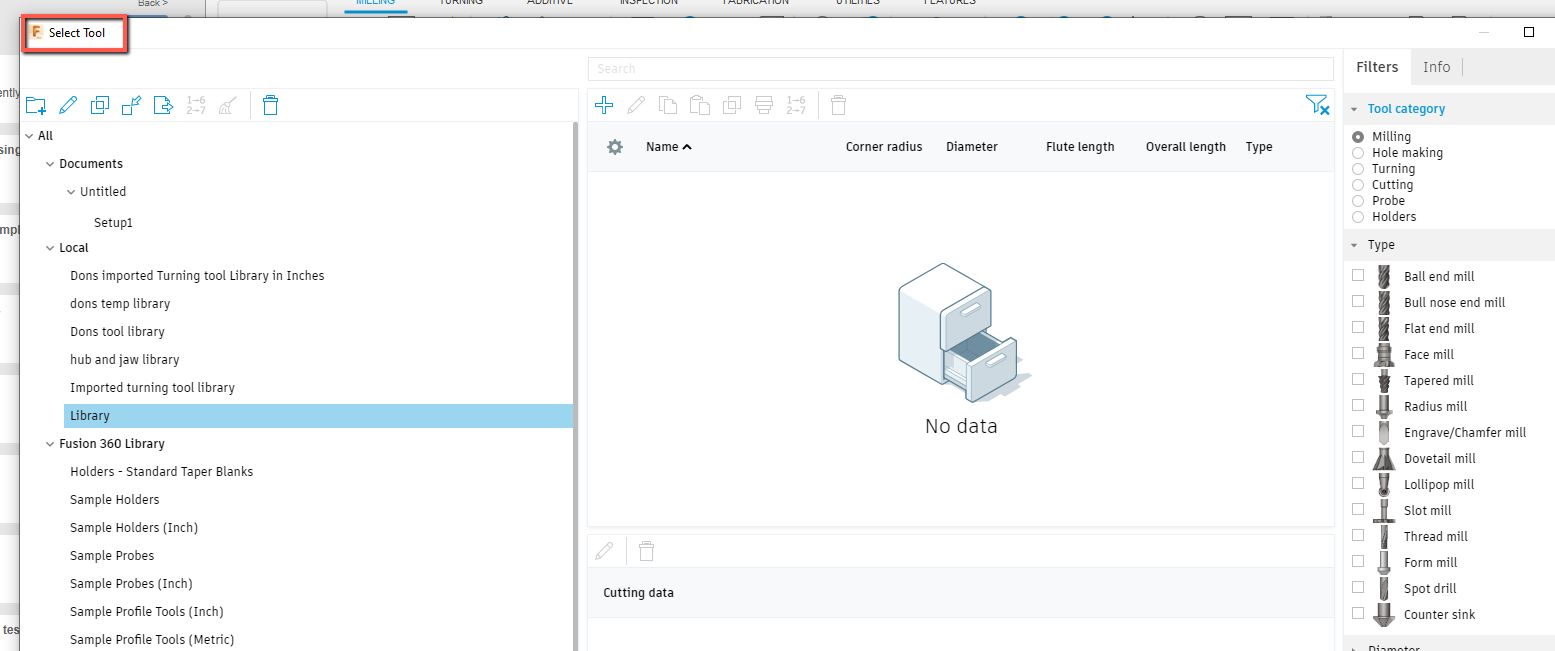Check the Bull nose end mill filter
Viewport: 1555px width, 651px height.
tap(1357, 301)
